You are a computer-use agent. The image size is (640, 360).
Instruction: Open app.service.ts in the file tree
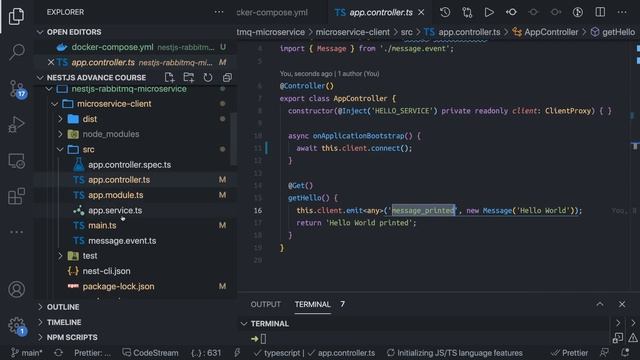click(x=115, y=211)
